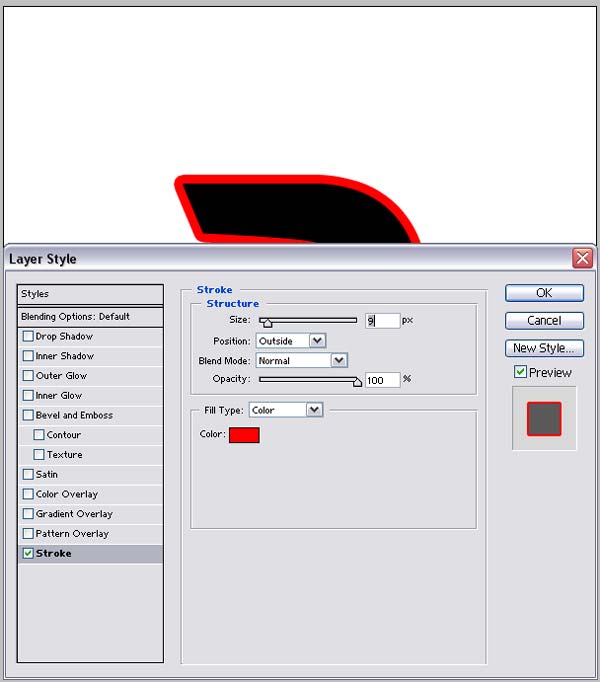Tick the Outer Glow checkbox
The height and width of the screenshot is (682, 600).
[x=28, y=375]
